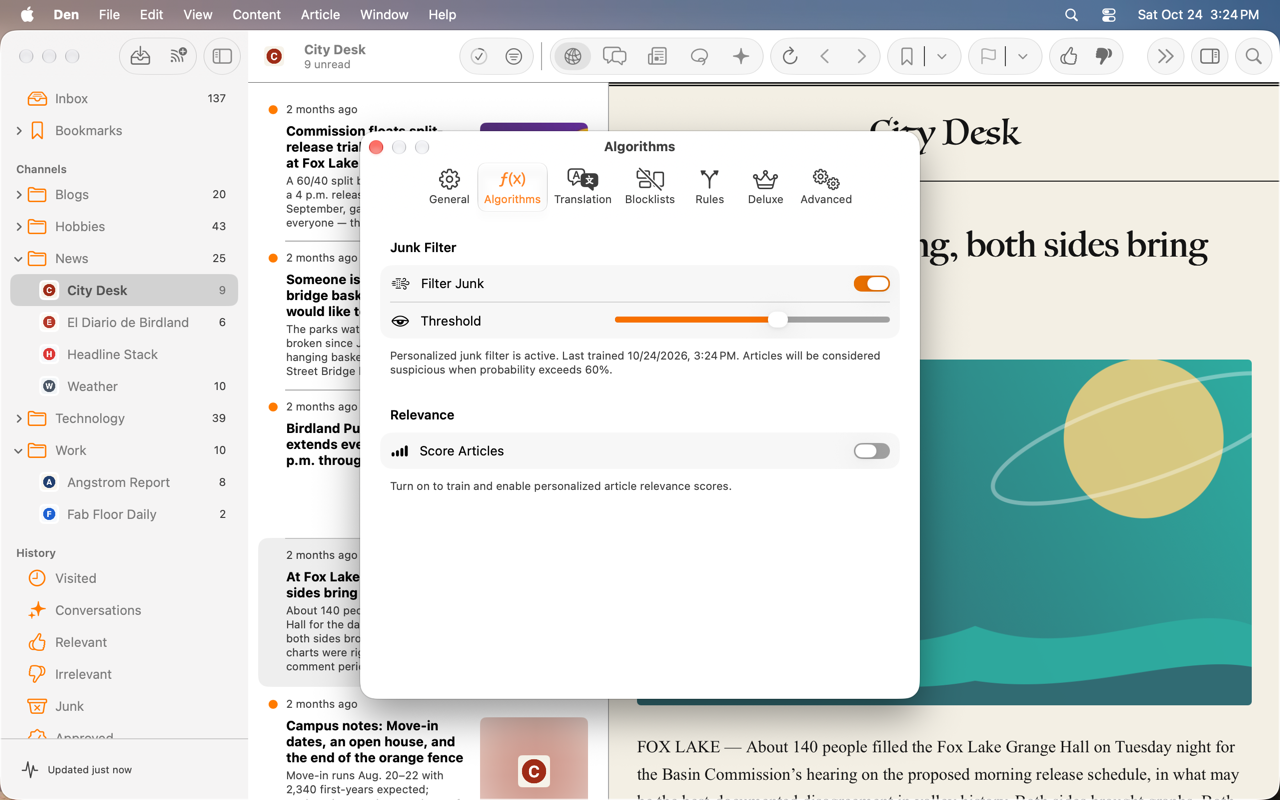Open the flag dropdown arrow
This screenshot has width=1280, height=800.
(1022, 57)
